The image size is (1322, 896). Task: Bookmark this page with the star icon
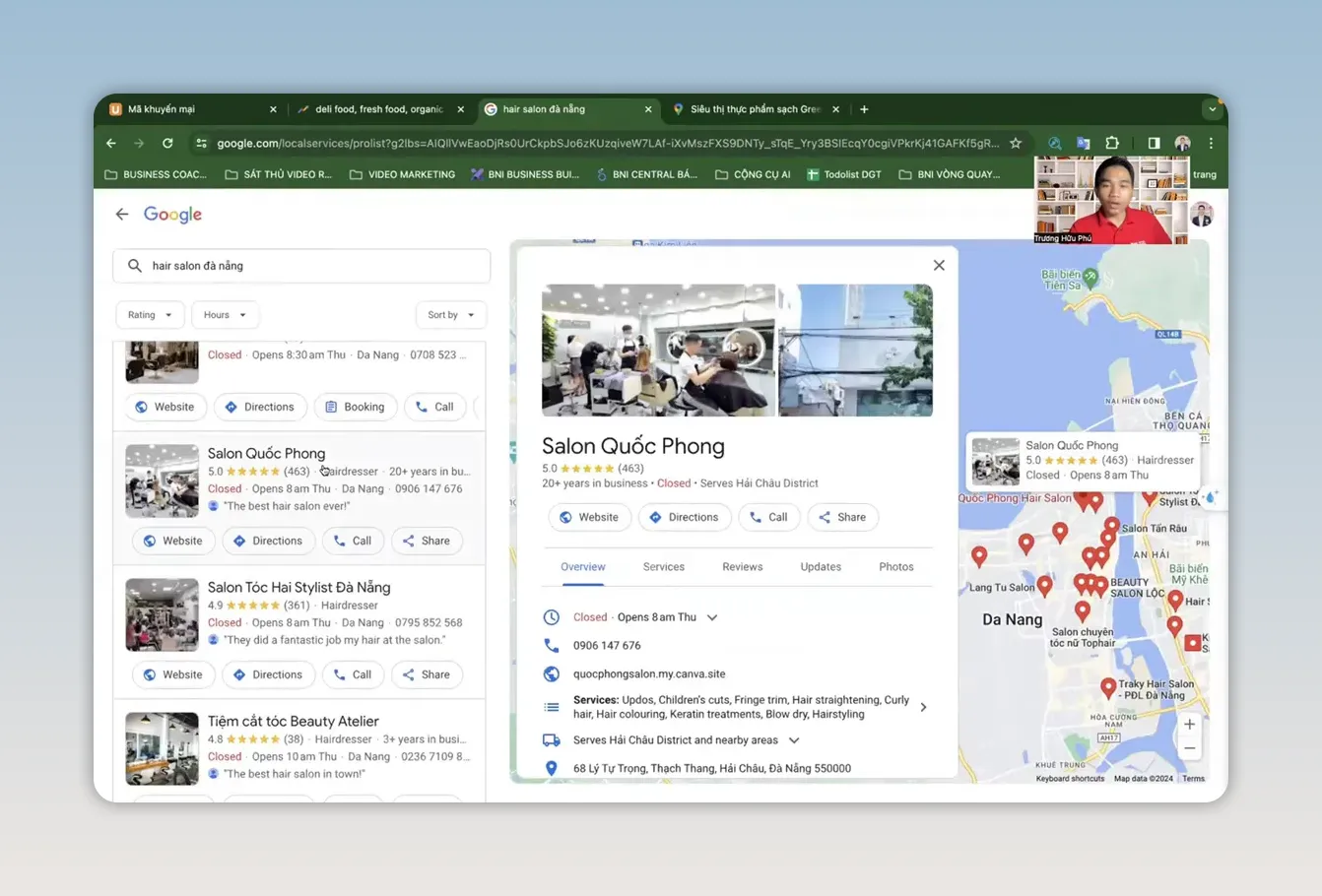click(x=1016, y=143)
